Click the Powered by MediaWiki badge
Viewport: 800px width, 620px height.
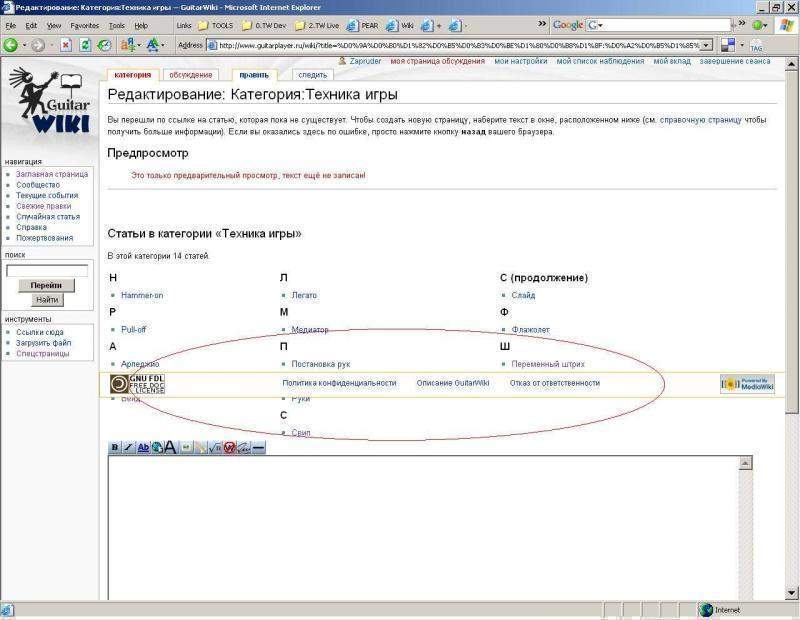pyautogui.click(x=747, y=384)
